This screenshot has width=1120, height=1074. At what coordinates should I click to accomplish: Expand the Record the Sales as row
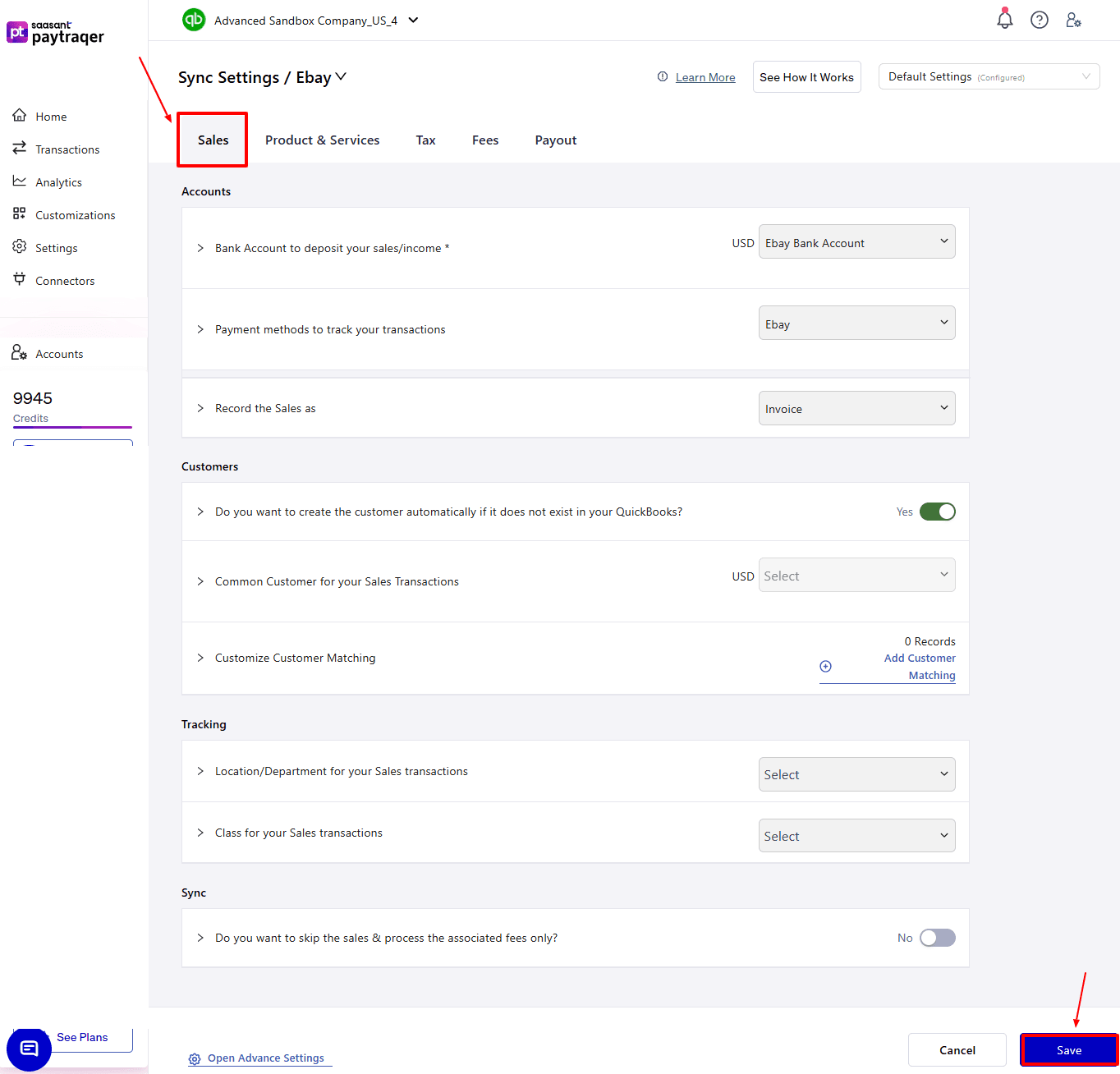[200, 408]
